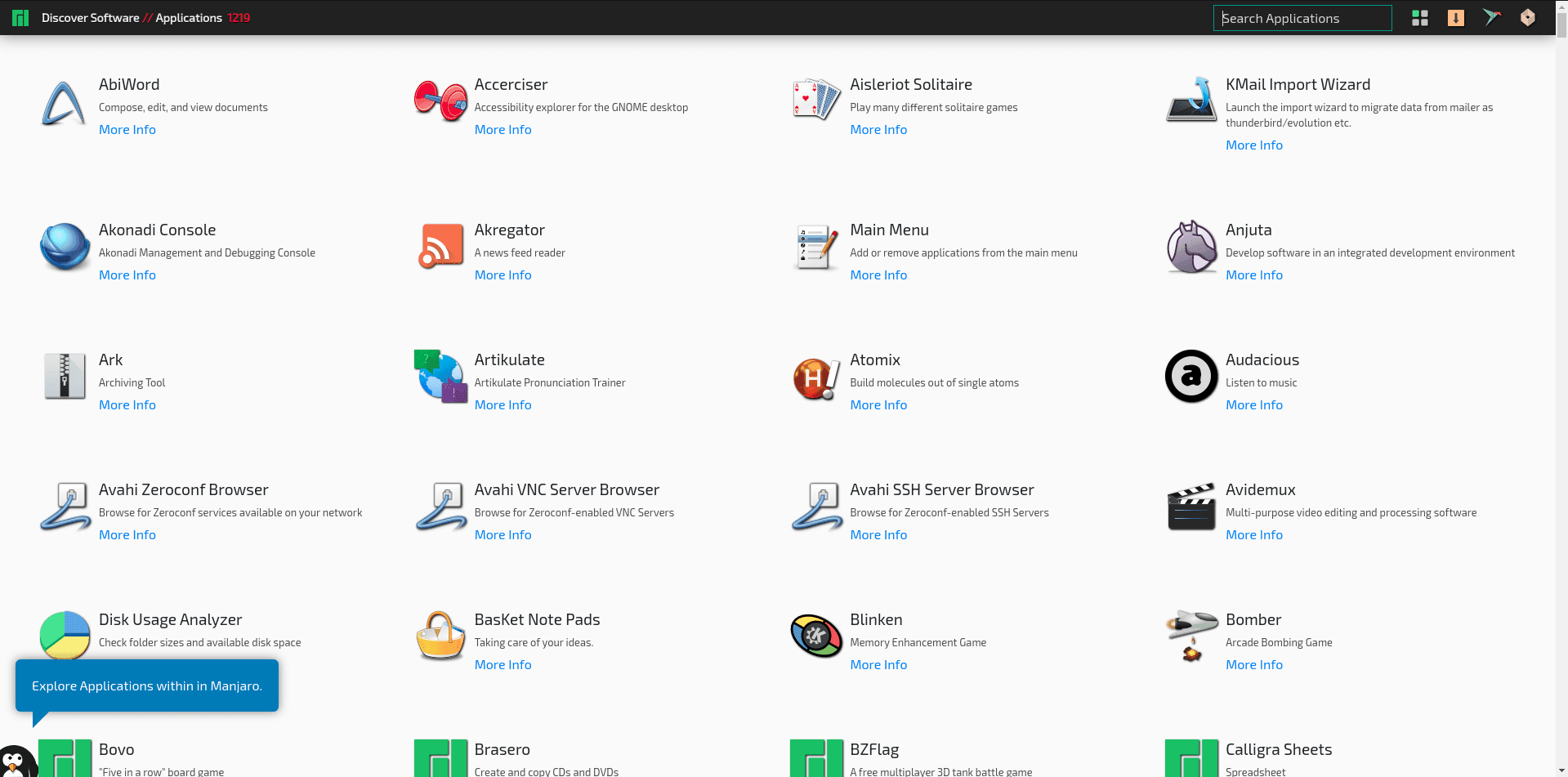Open More Info for Anjuta
Viewport: 1568px width, 777px height.
coord(1254,275)
